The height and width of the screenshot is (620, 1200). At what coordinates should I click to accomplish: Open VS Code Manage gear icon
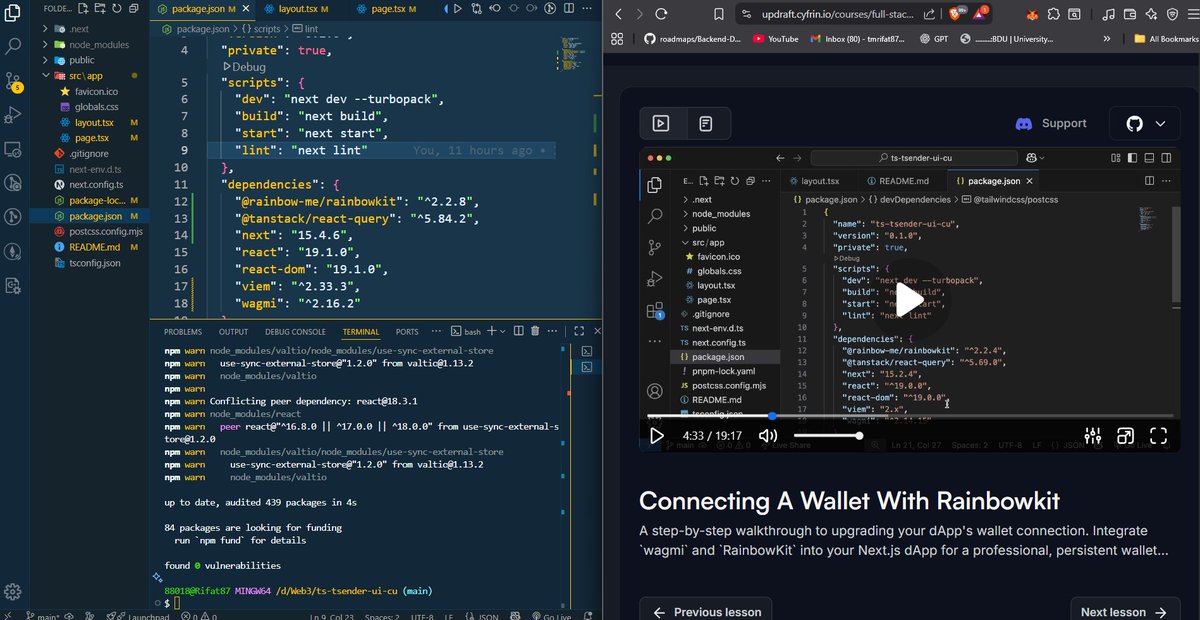coord(13,592)
